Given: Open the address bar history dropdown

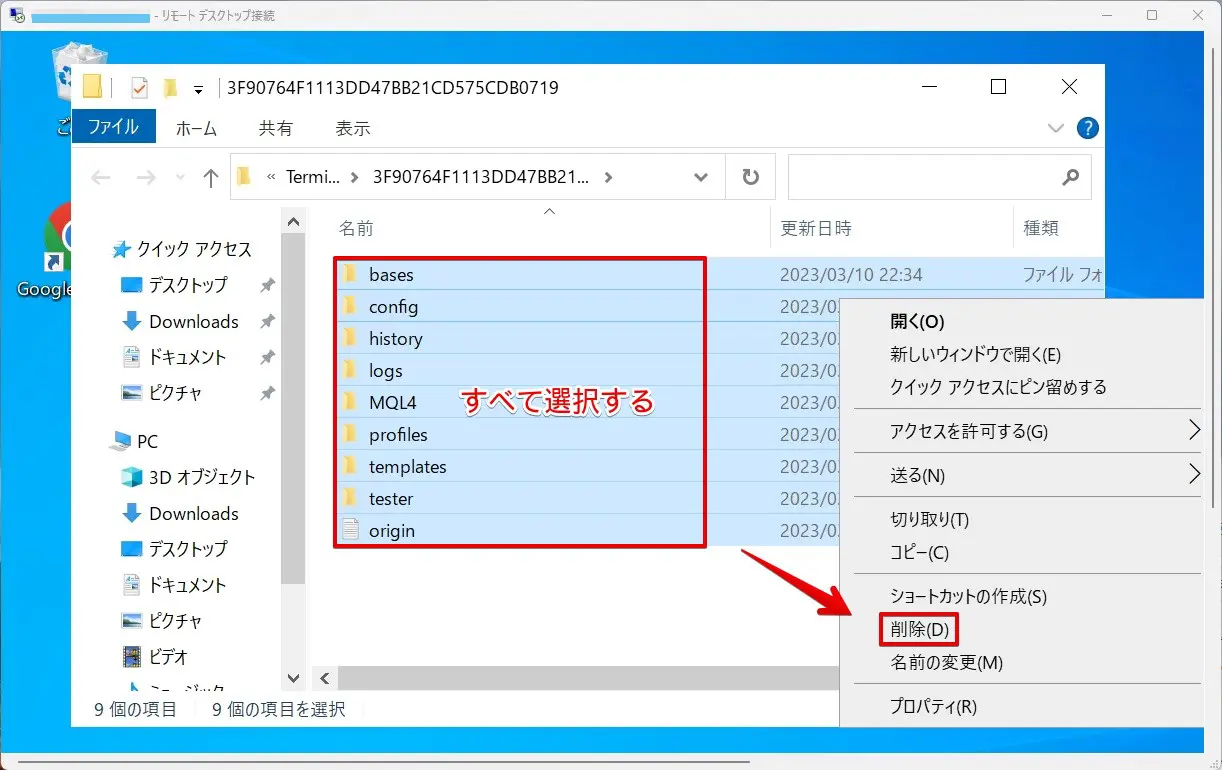Looking at the screenshot, I should (701, 178).
